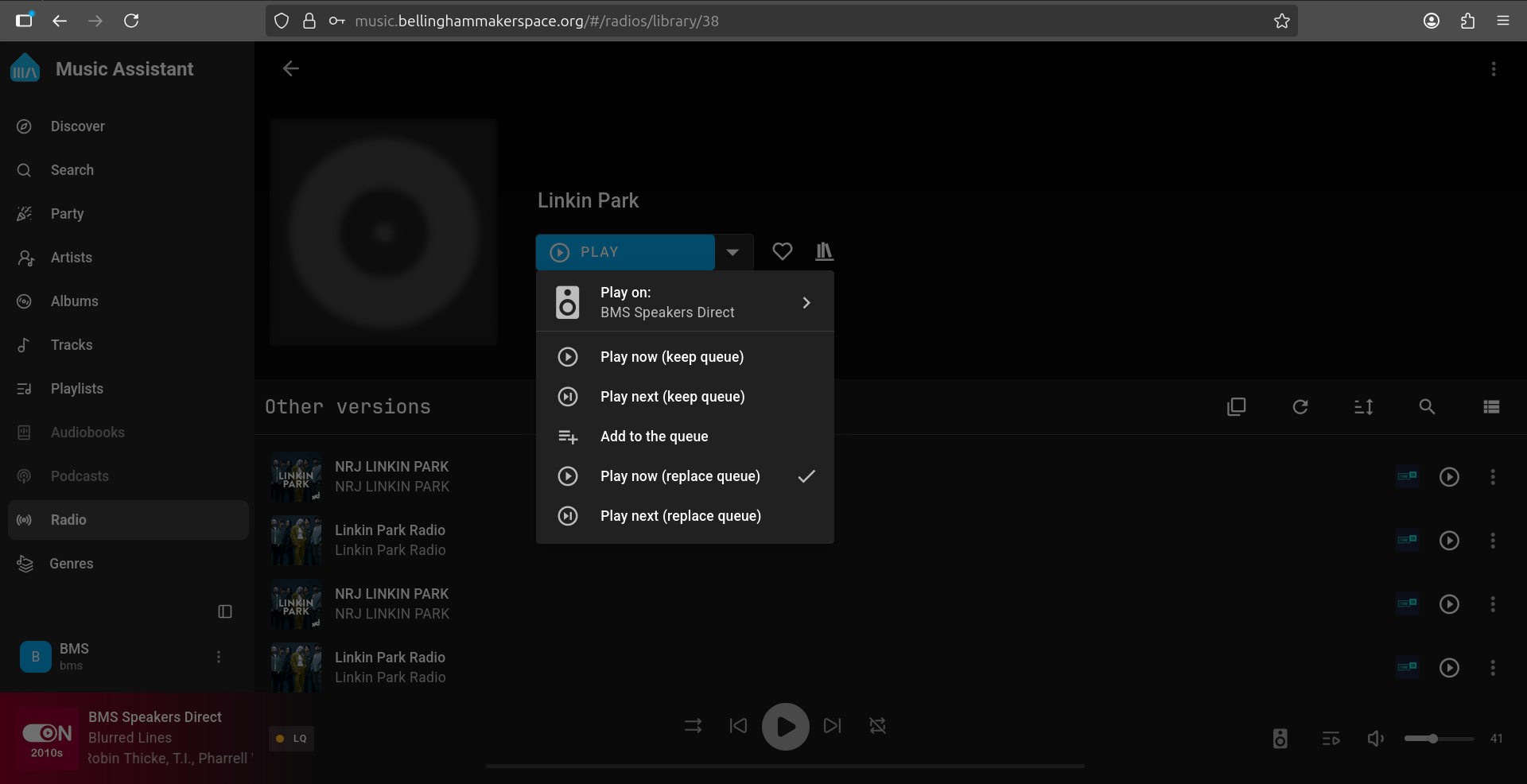Open Podcasts in the sidebar

click(128, 476)
